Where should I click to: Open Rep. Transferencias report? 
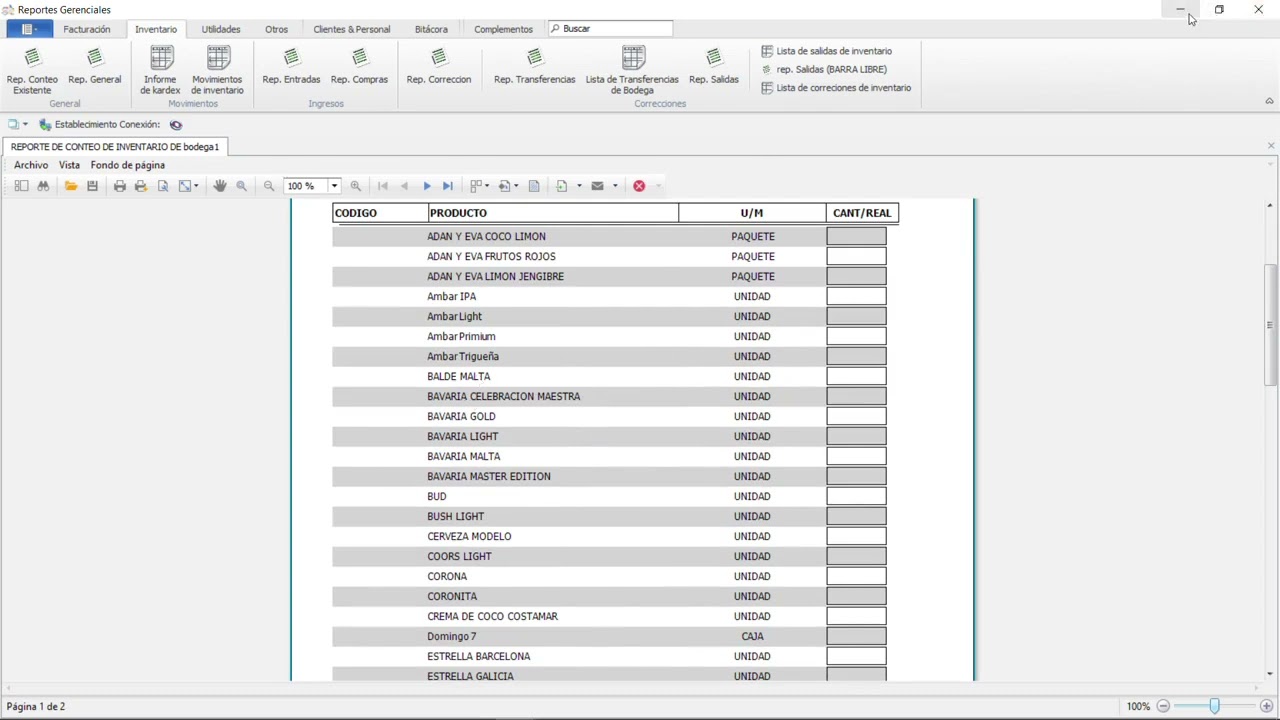(534, 66)
